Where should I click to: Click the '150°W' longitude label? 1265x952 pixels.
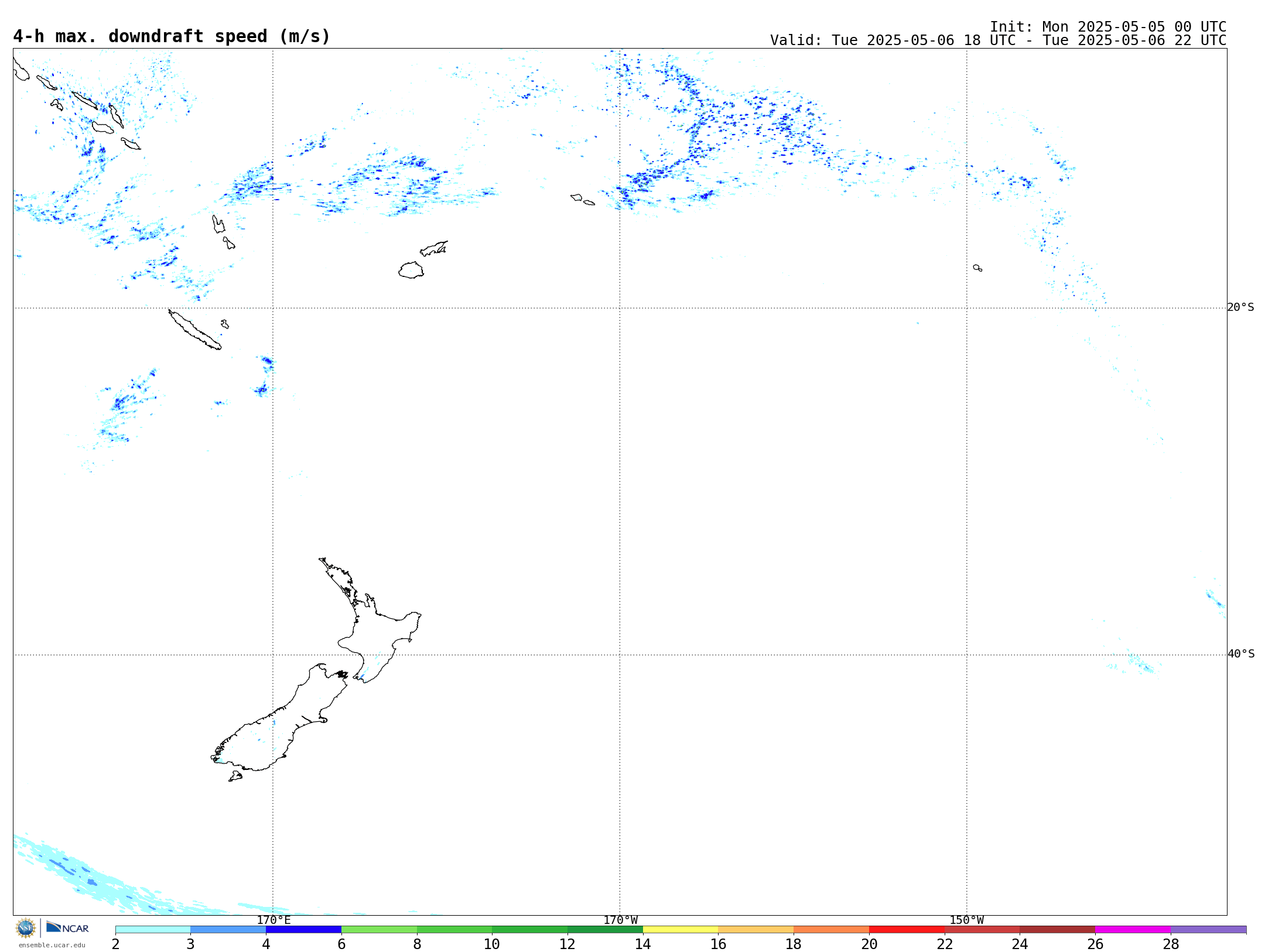tap(966, 920)
